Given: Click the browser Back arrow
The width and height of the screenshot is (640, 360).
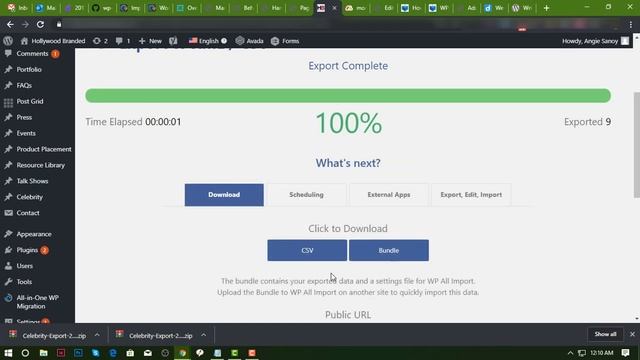Looking at the screenshot, I should pos(10,24).
